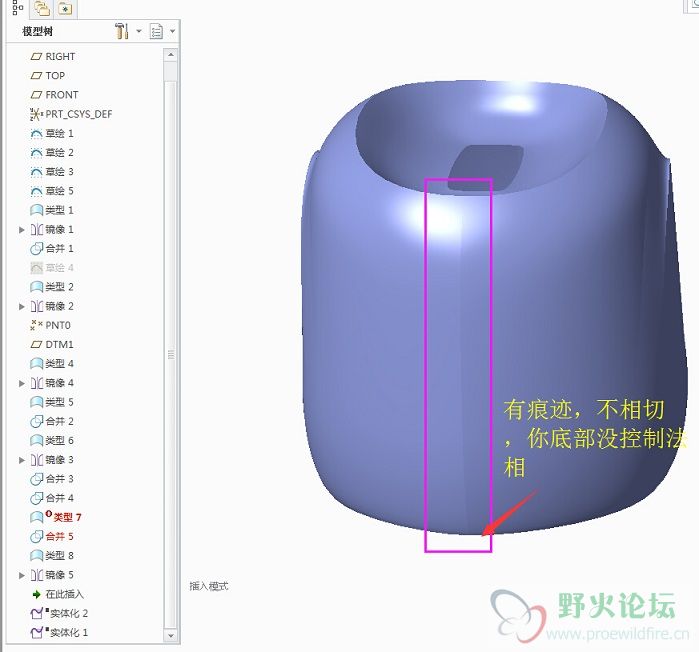Viewport: 699px width, 652px height.
Task: Click the 在此插入 insert-here marker
Action: 58,594
